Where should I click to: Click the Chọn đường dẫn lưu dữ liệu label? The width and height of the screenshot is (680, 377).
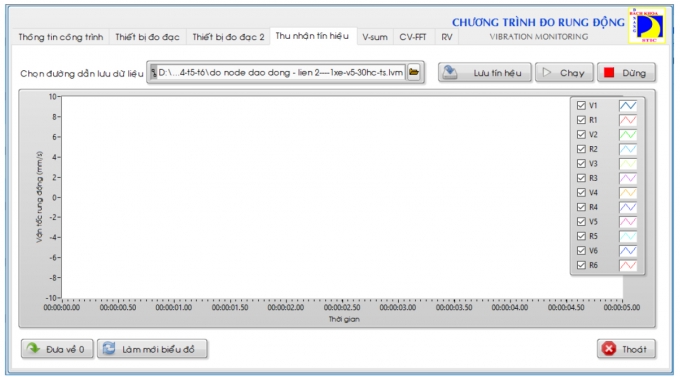click(x=82, y=74)
